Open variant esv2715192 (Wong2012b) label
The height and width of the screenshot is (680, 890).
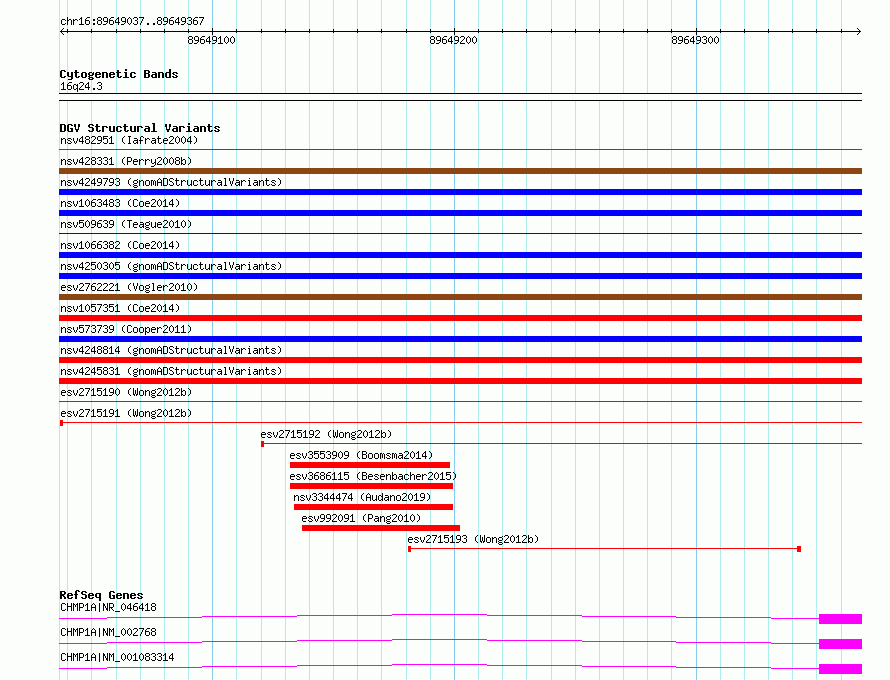click(x=326, y=434)
